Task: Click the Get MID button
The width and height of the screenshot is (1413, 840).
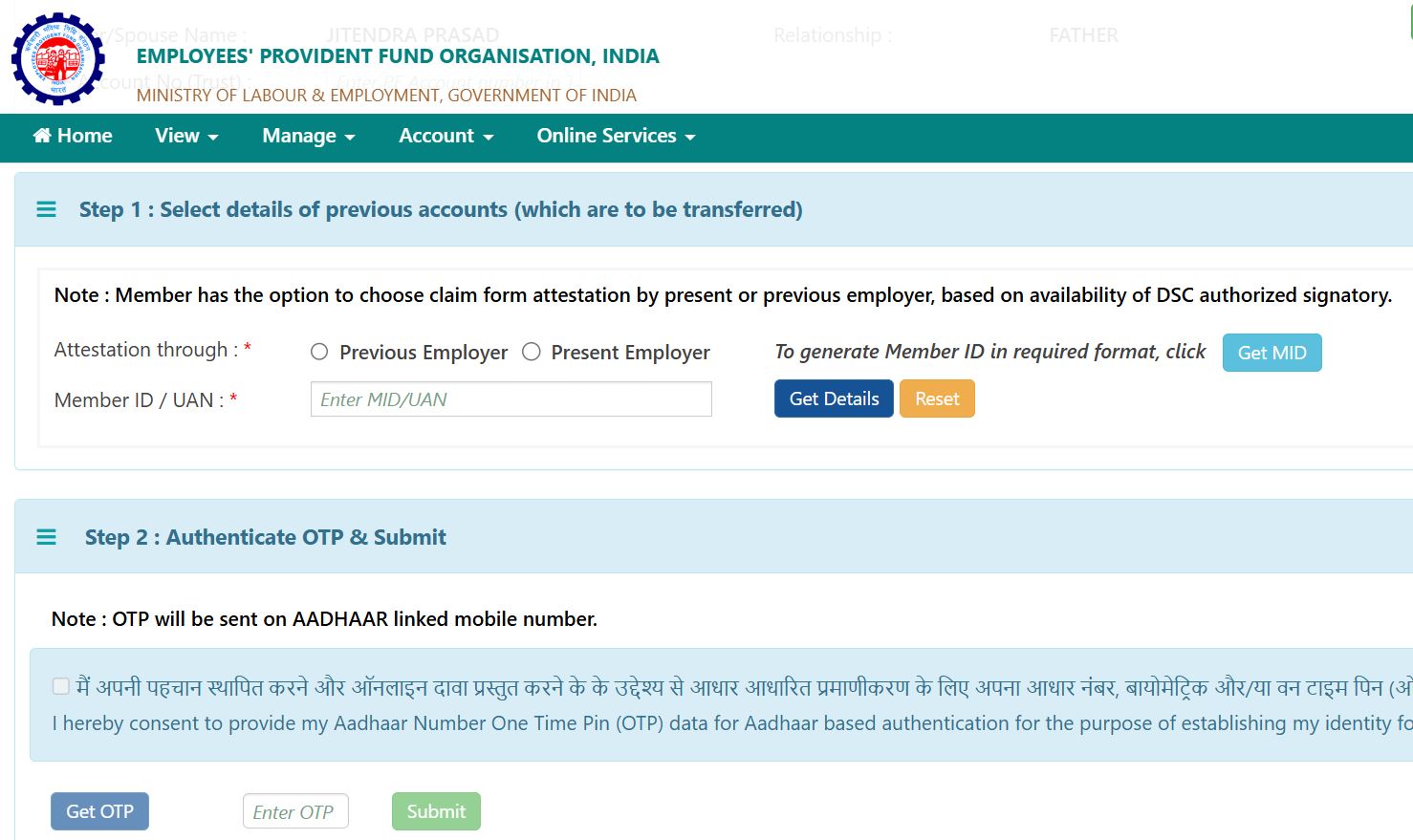Action: 1272,353
